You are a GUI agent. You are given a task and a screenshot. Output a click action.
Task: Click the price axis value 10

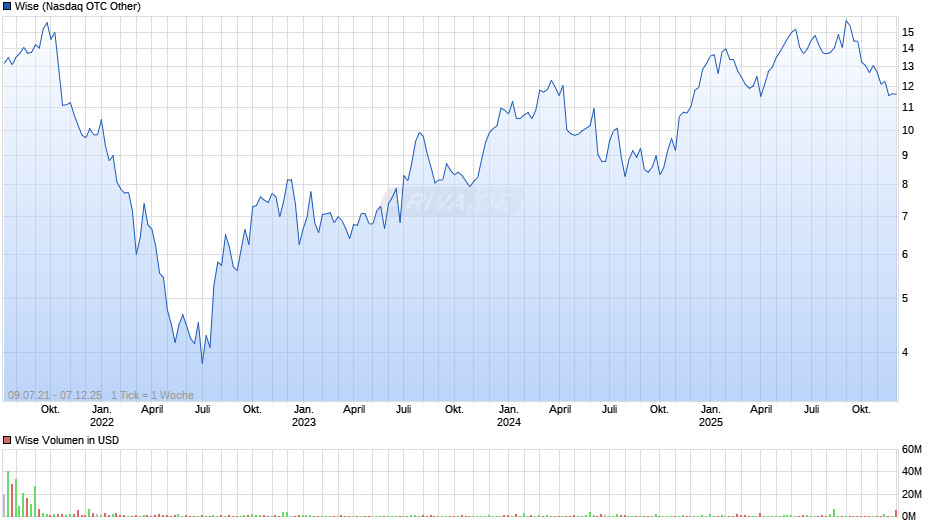(908, 130)
